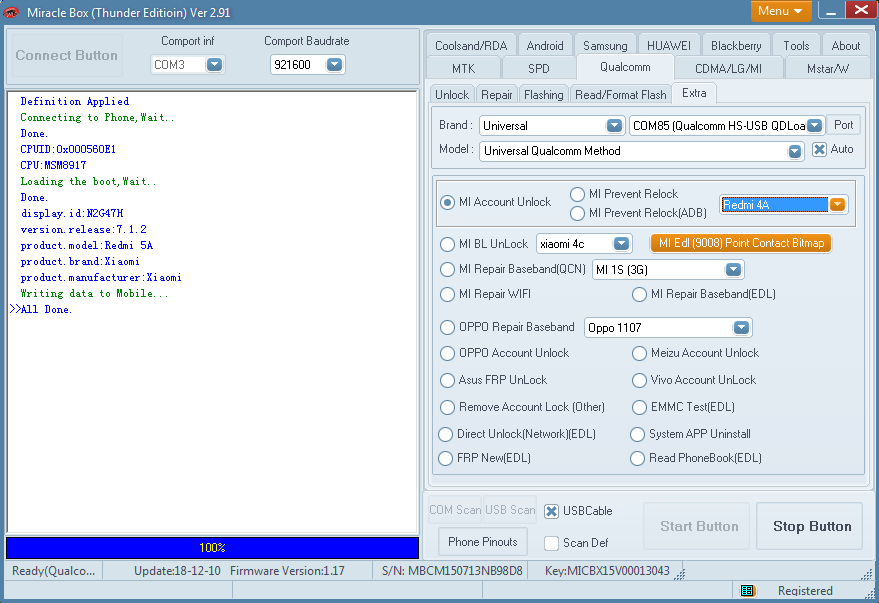The width and height of the screenshot is (879, 603).
Task: Open the Unlock sub-tab
Action: tap(452, 95)
